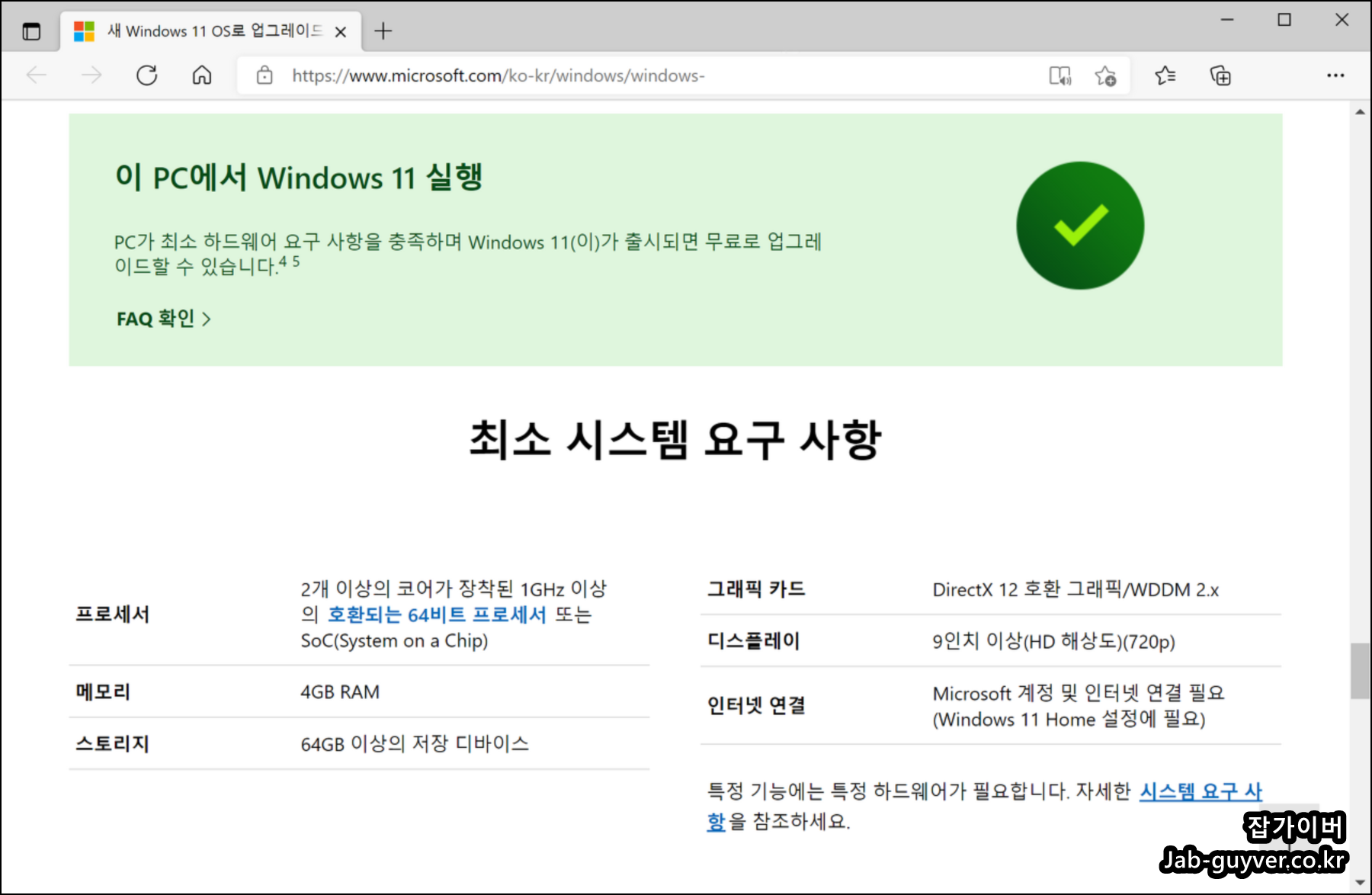Open the Read aloud immersive reader icon

tap(1060, 75)
